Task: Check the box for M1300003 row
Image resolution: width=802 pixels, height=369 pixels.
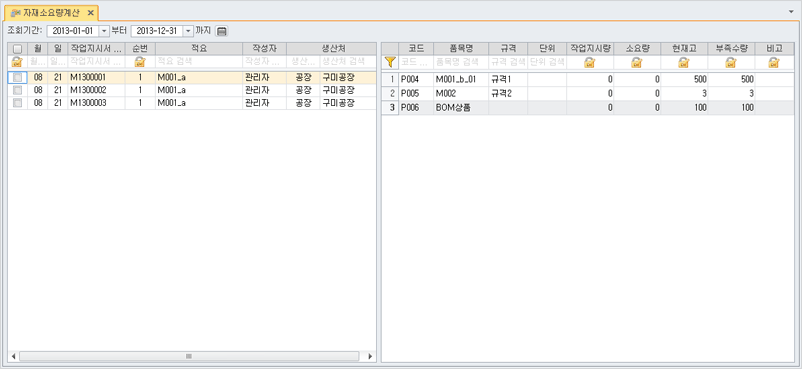Action: [17, 103]
